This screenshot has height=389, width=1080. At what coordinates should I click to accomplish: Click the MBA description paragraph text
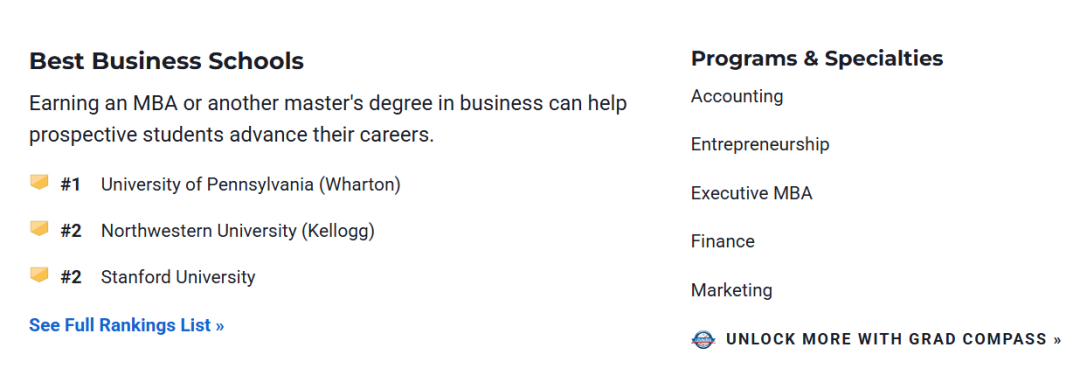coord(328,119)
